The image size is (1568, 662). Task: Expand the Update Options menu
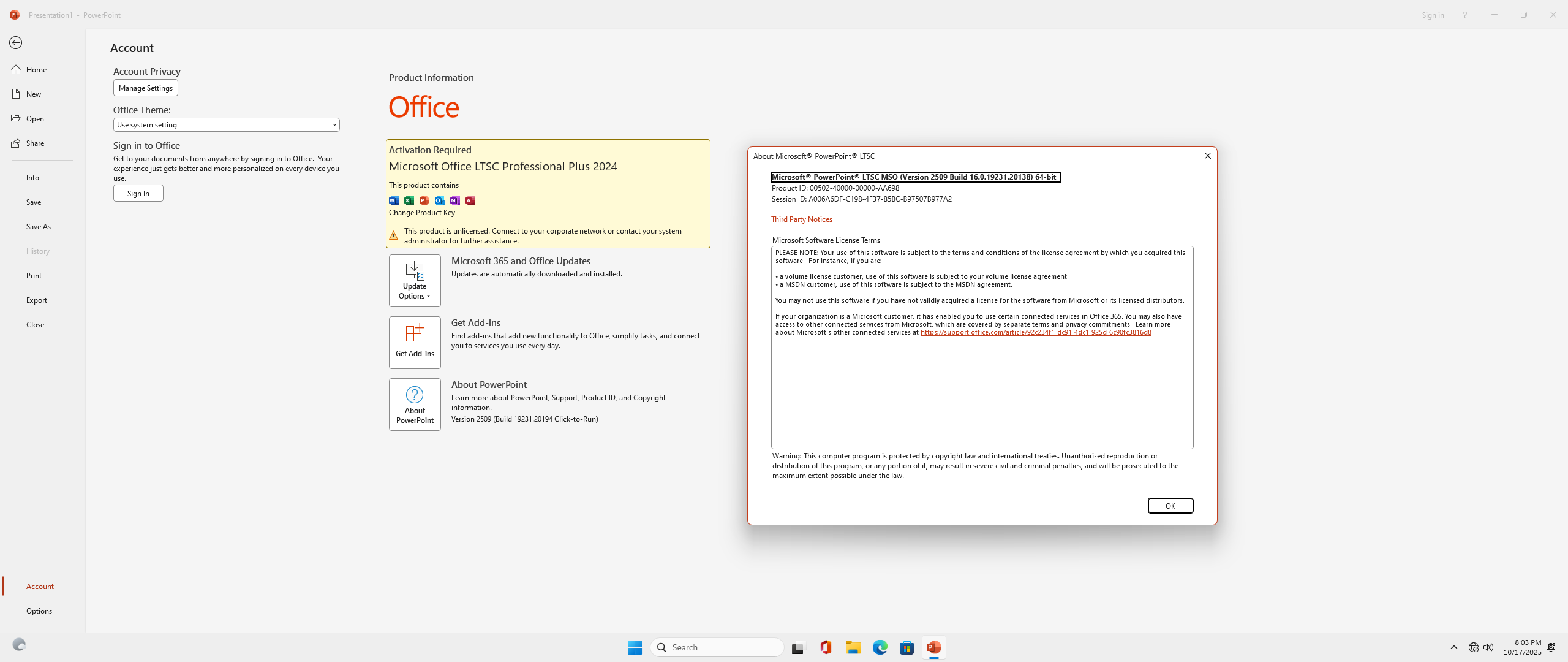click(x=415, y=281)
